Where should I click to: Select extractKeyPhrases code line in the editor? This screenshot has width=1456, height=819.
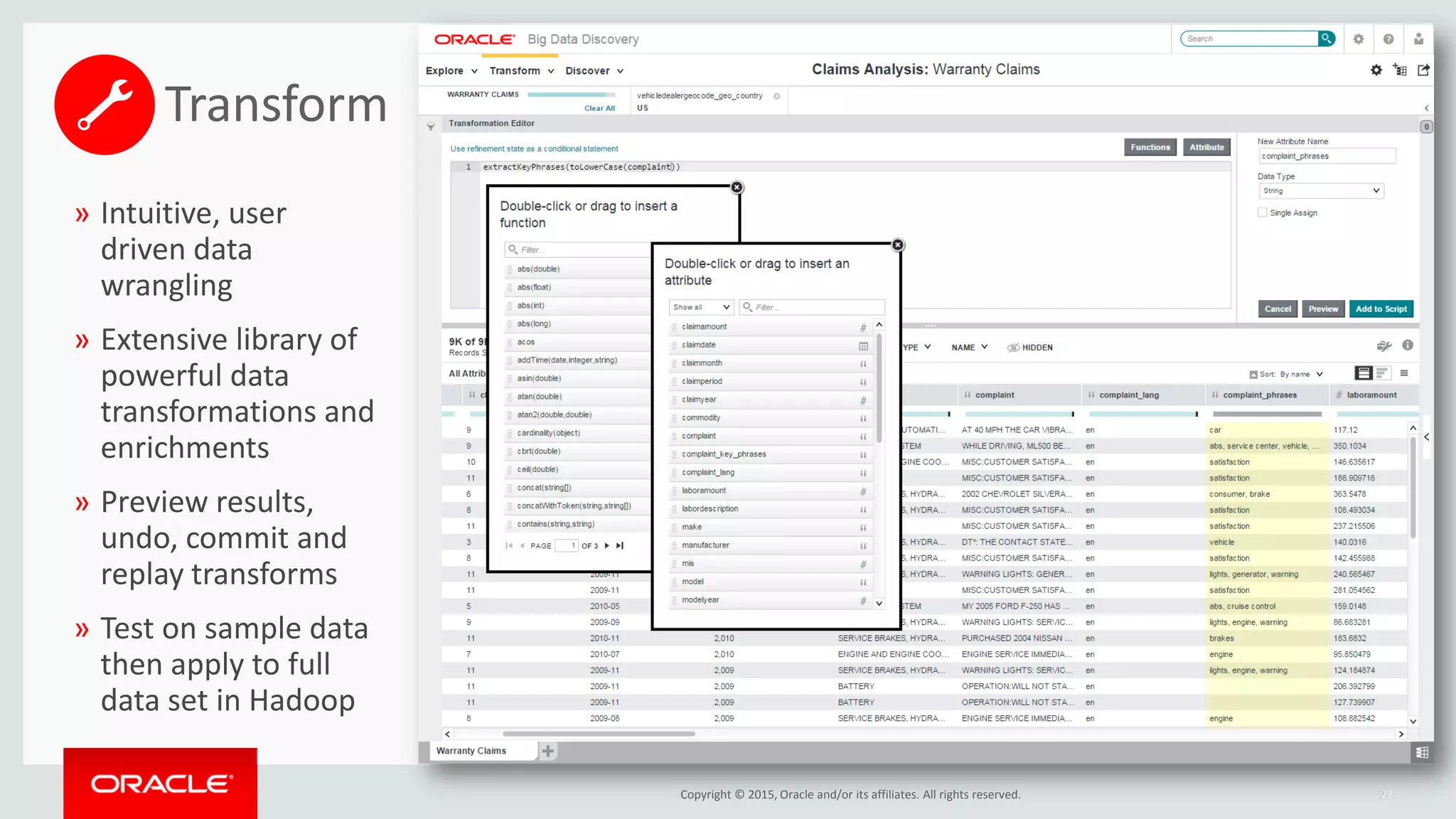point(582,167)
